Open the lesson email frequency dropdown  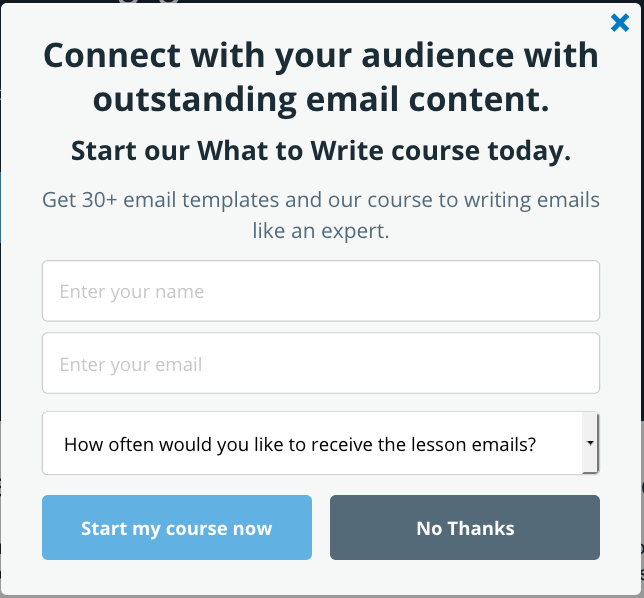321,443
